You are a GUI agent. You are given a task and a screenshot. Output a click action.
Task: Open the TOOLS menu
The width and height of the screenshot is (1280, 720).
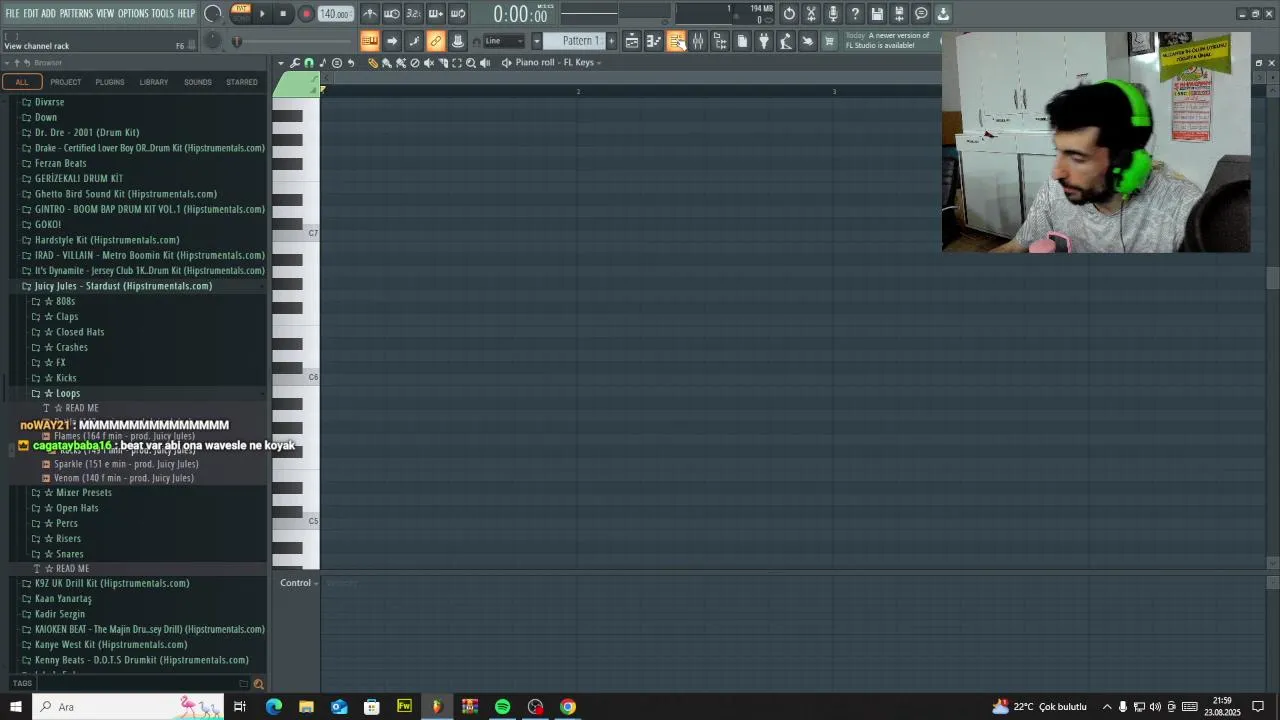click(x=162, y=13)
